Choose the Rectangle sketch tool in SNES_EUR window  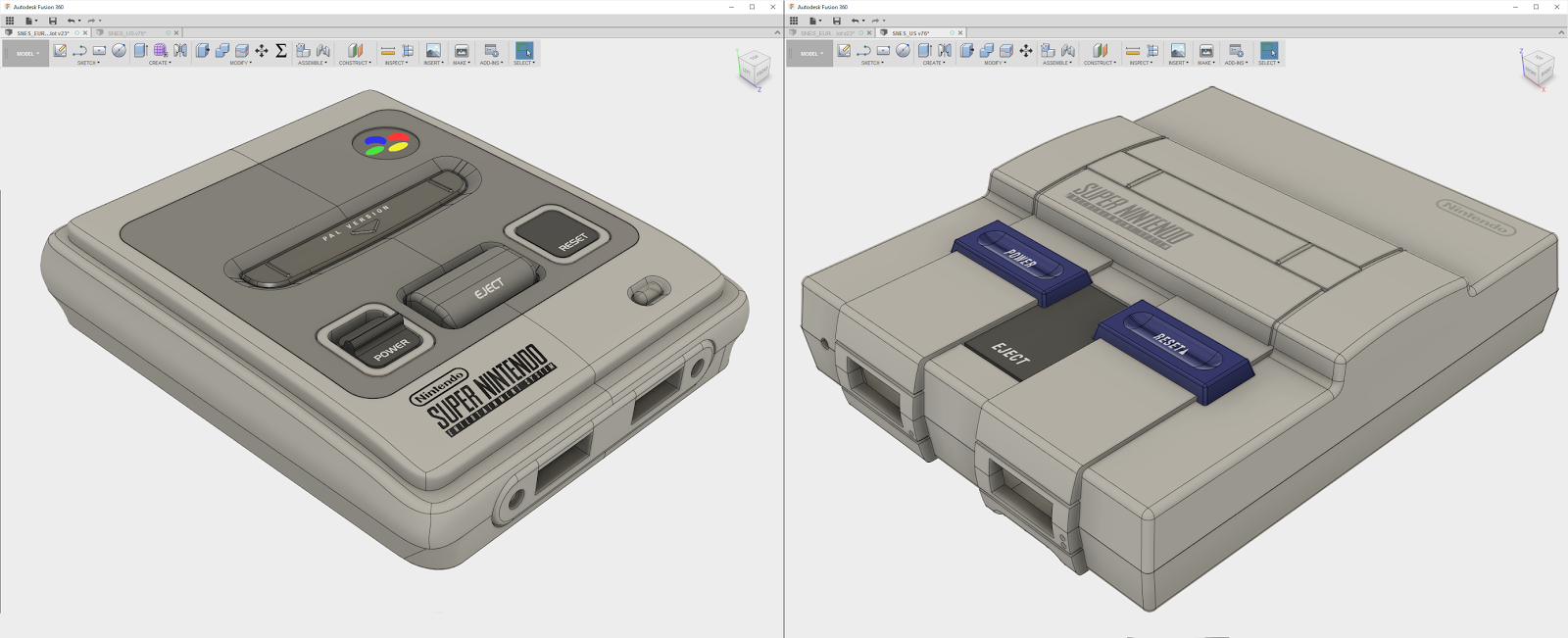click(99, 51)
